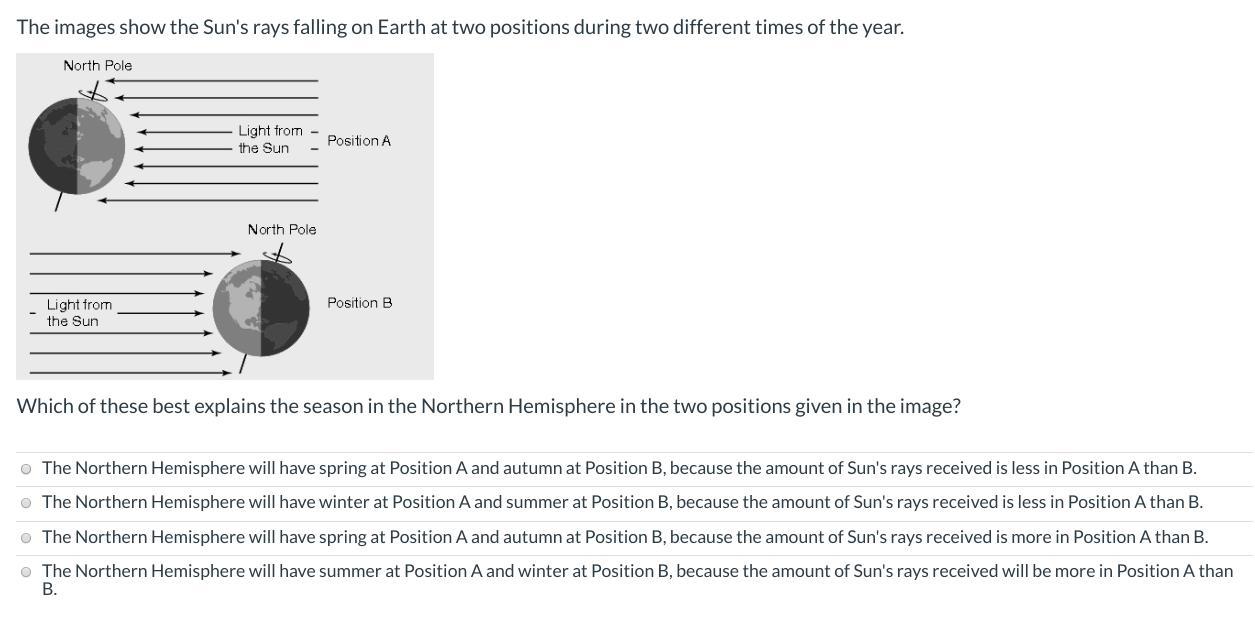Image resolution: width=1255 pixels, height=621 pixels.
Task: Select the first radio option about spring and less rays
Action: 26,468
